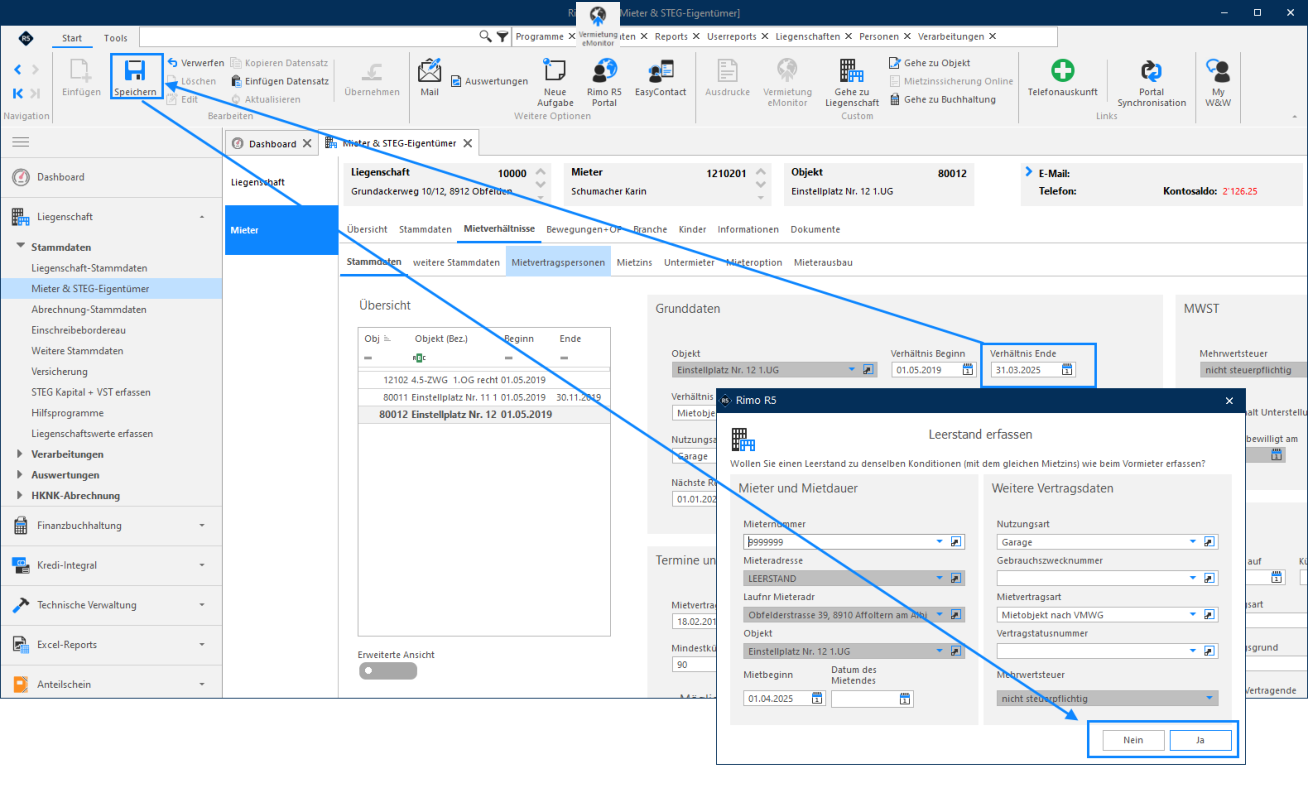The height and width of the screenshot is (788, 1308).
Task: Open Mehrwertsteuer dropdown in Leerstand dialog
Action: click(x=1210, y=698)
